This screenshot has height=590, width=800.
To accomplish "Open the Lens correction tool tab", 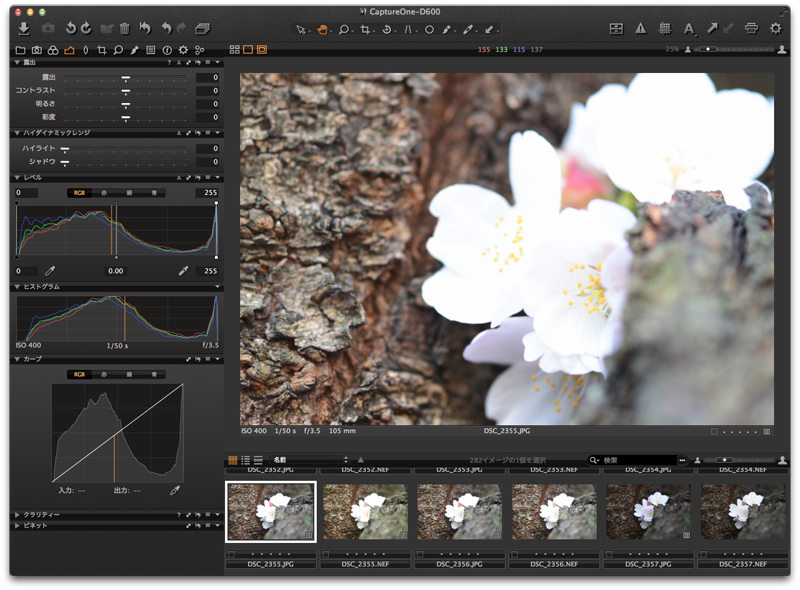I will click(x=85, y=49).
